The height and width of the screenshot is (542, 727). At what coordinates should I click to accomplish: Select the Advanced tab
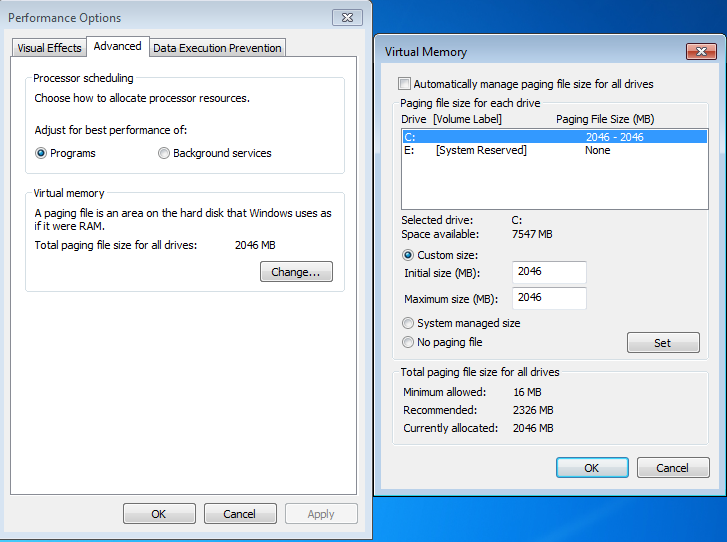(x=118, y=46)
